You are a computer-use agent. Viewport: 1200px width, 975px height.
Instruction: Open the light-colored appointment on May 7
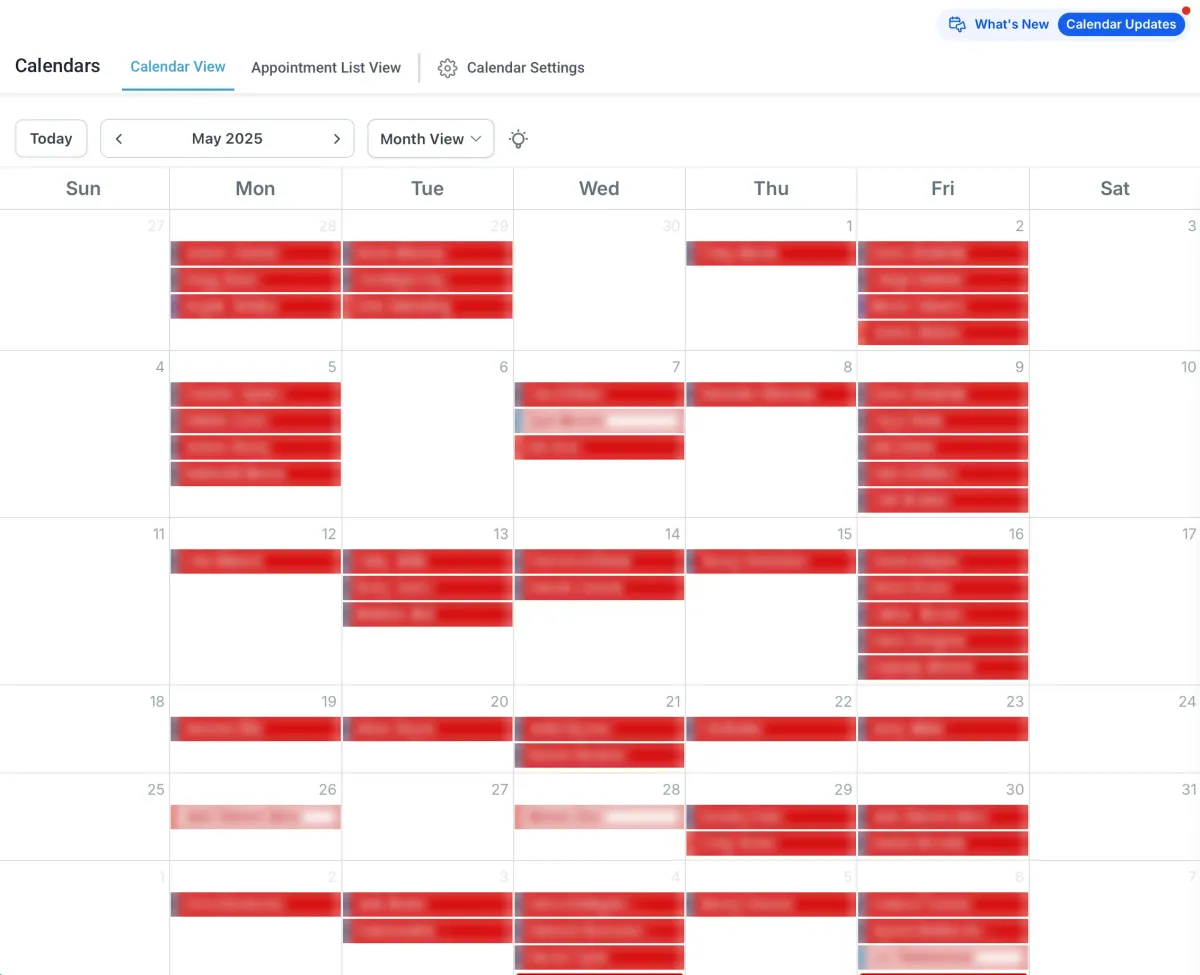600,421
